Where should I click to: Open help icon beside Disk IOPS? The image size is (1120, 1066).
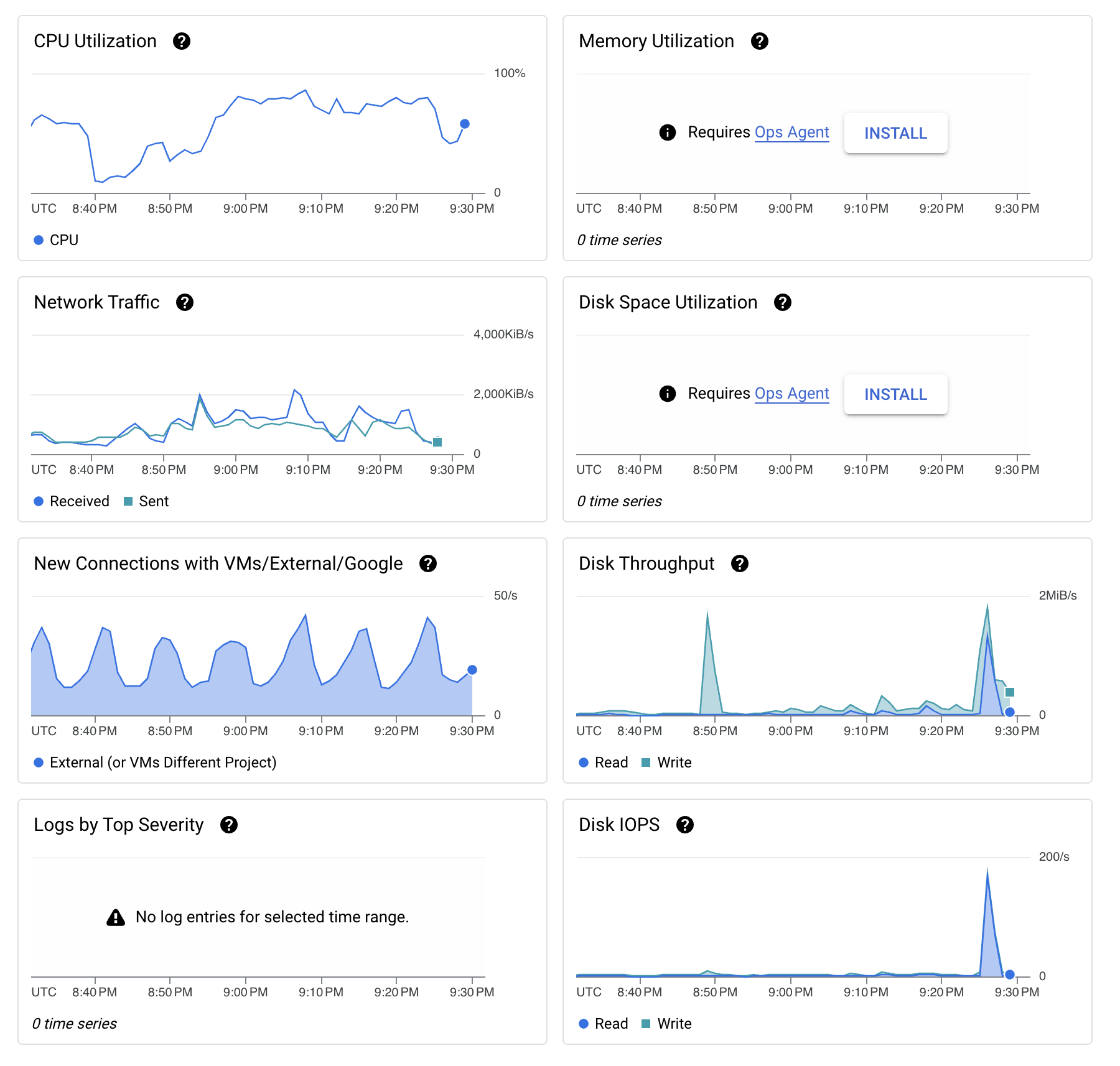pyautogui.click(x=684, y=825)
